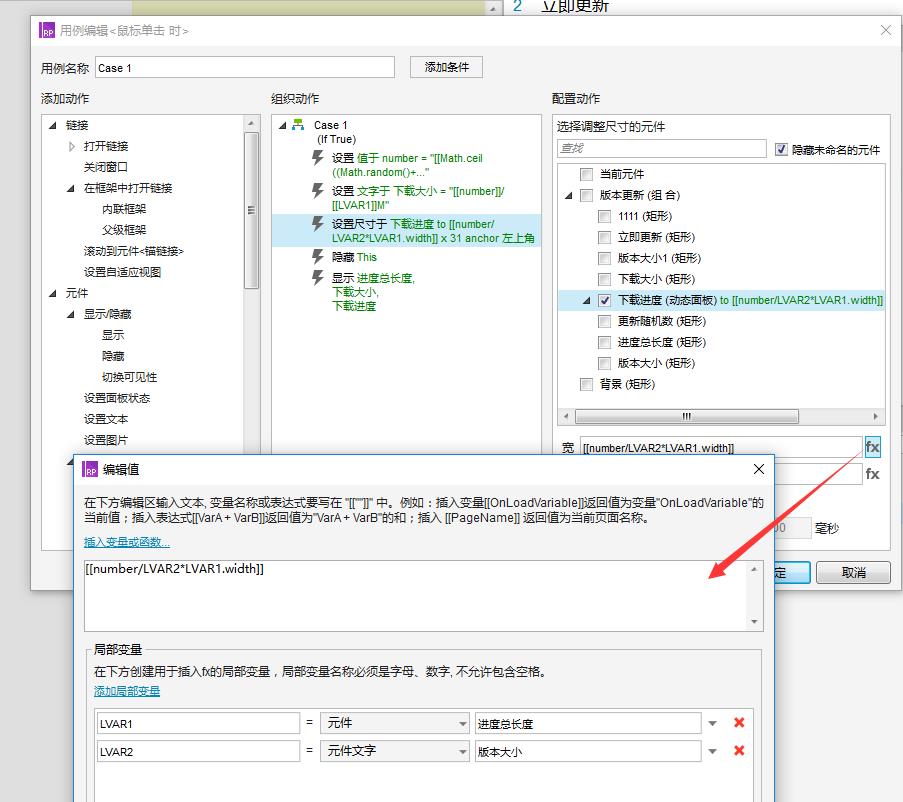The width and height of the screenshot is (903, 802).
Task: Open fx editor for the height field
Action: click(x=872, y=474)
